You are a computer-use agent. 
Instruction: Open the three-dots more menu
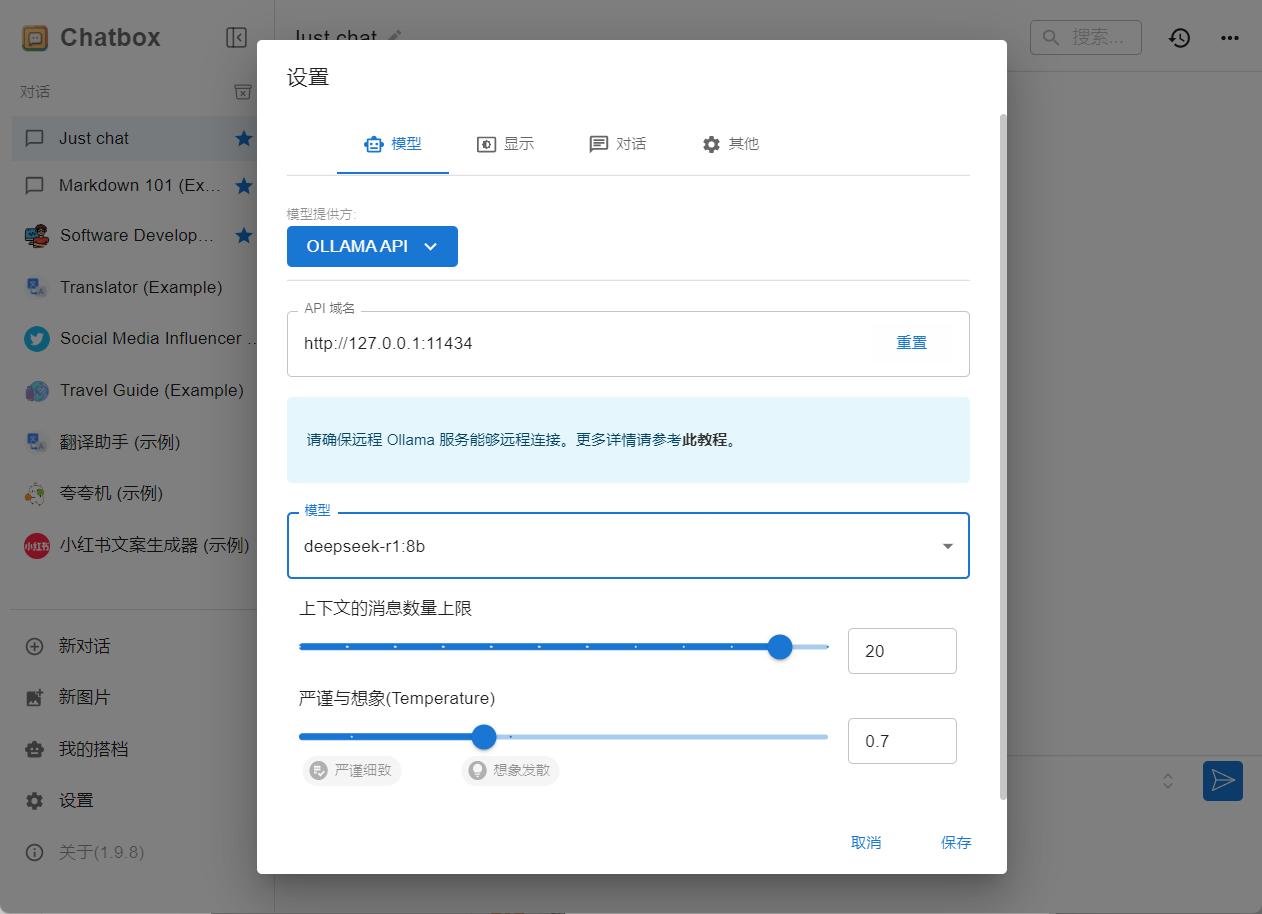coord(1230,38)
